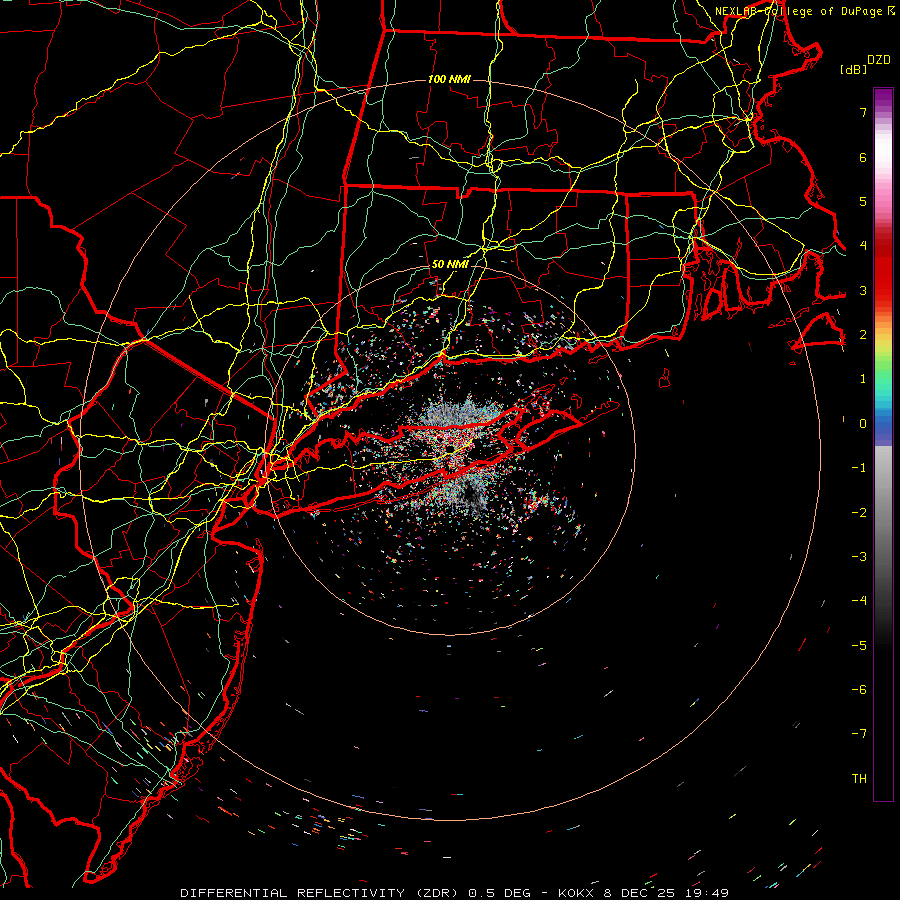900x900 pixels.
Task: Click the "50 NMI" range ring label
Action: [x=450, y=265]
